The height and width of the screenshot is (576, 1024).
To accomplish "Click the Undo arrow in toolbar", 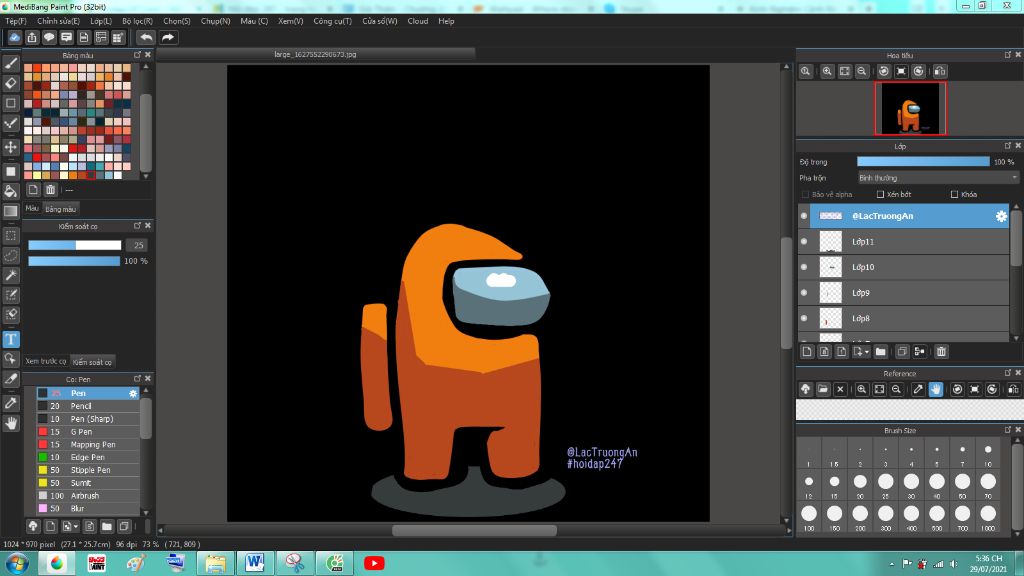I will pyautogui.click(x=146, y=37).
